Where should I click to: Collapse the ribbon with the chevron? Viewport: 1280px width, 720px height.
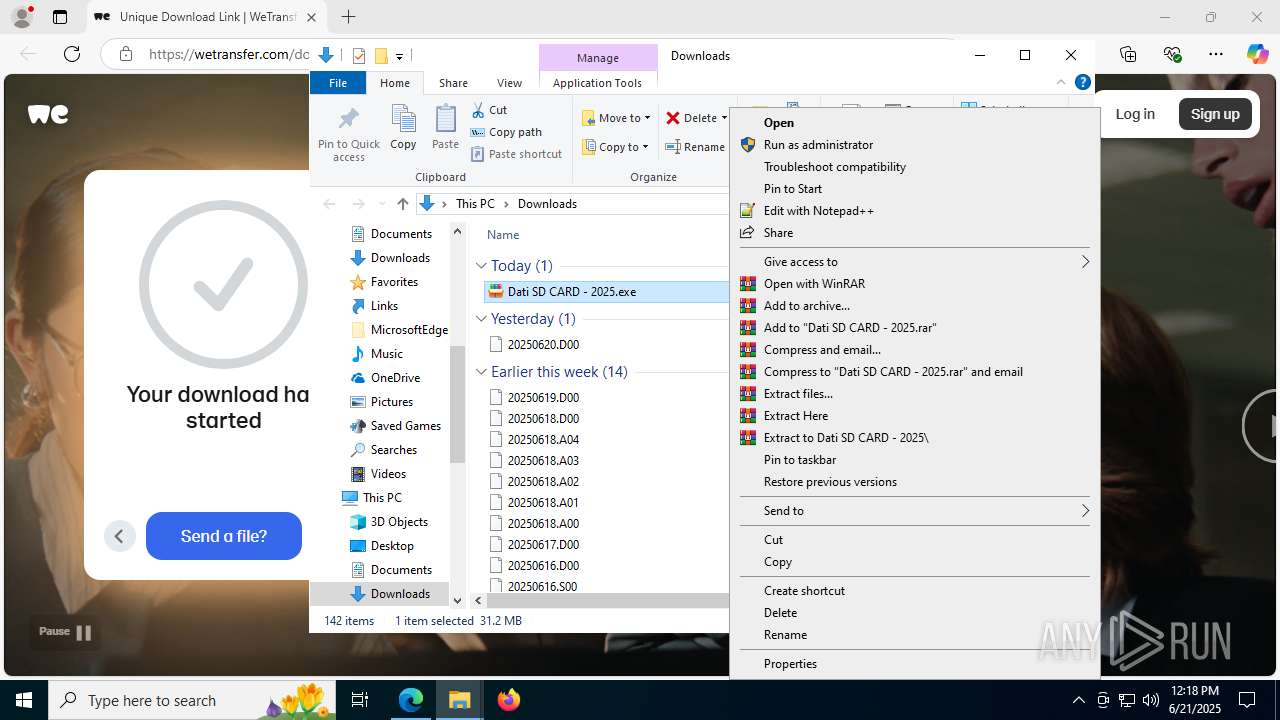(1061, 82)
